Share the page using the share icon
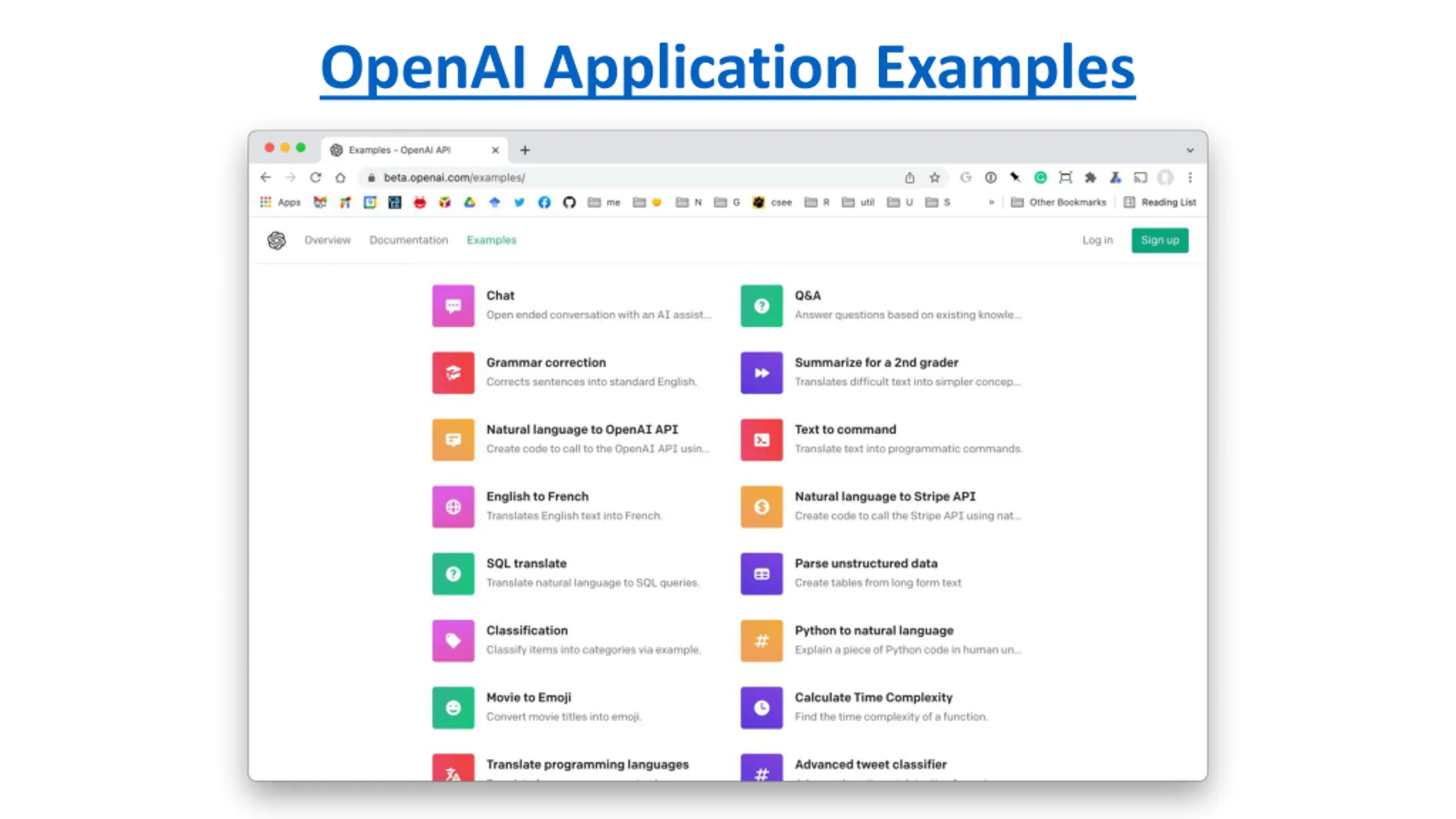The height and width of the screenshot is (819, 1456). (x=909, y=177)
